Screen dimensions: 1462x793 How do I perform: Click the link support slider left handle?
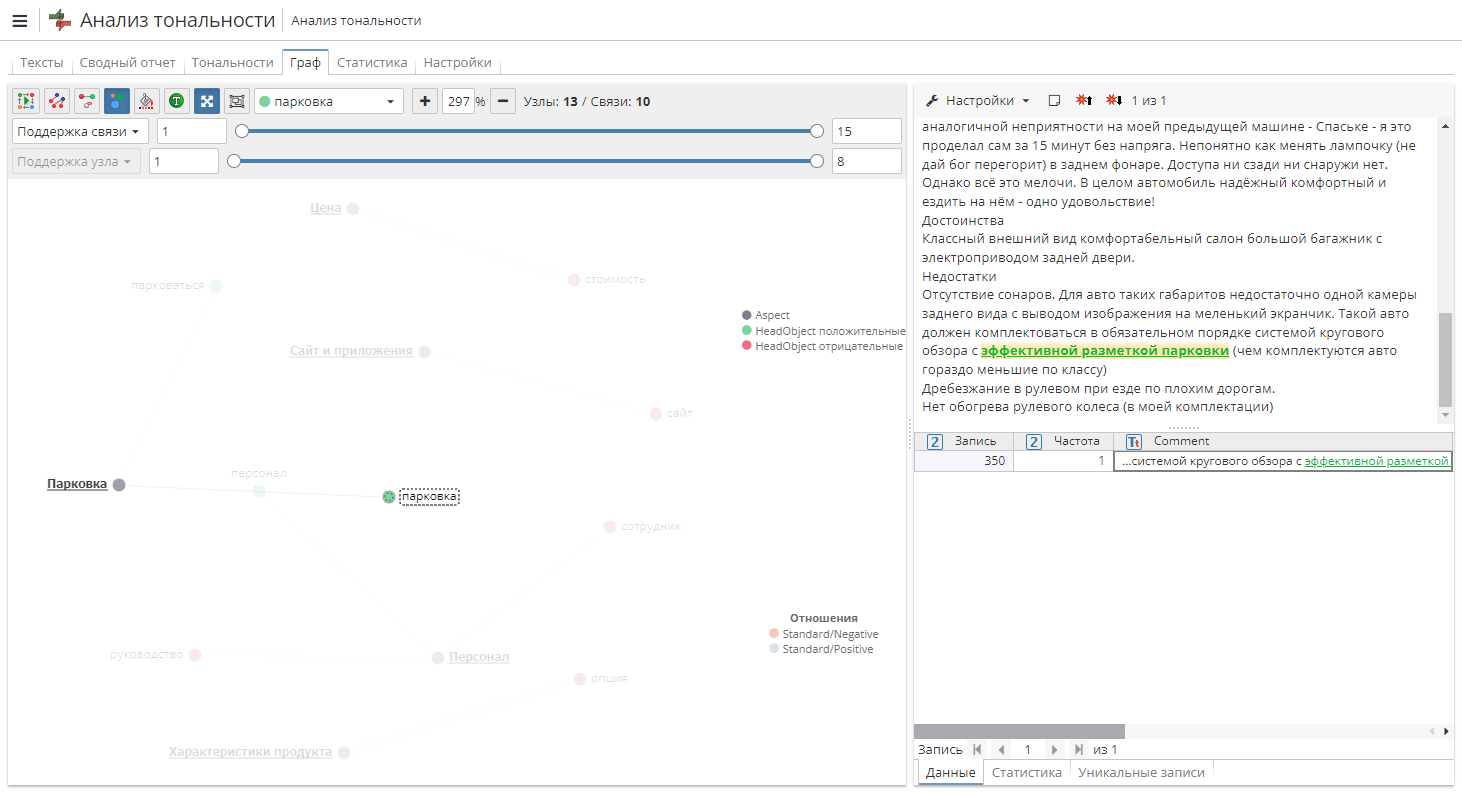(x=242, y=131)
